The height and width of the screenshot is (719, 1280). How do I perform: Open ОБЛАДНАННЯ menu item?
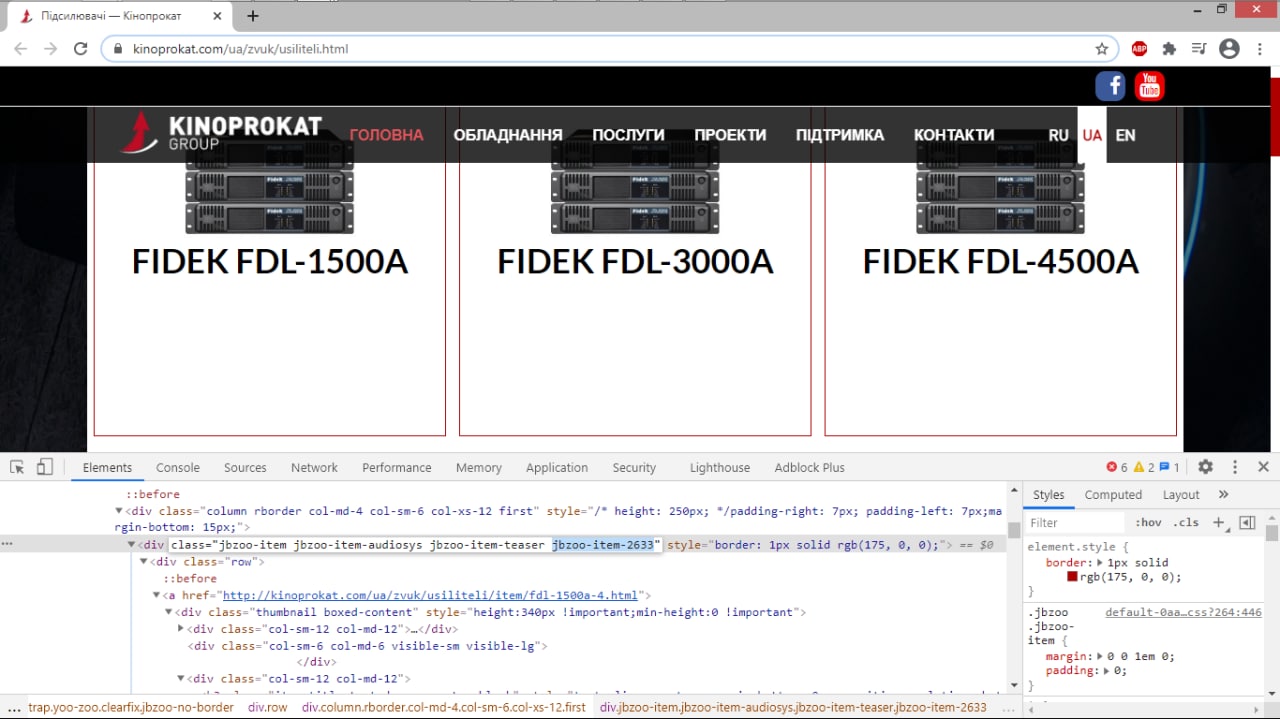pyautogui.click(x=508, y=135)
